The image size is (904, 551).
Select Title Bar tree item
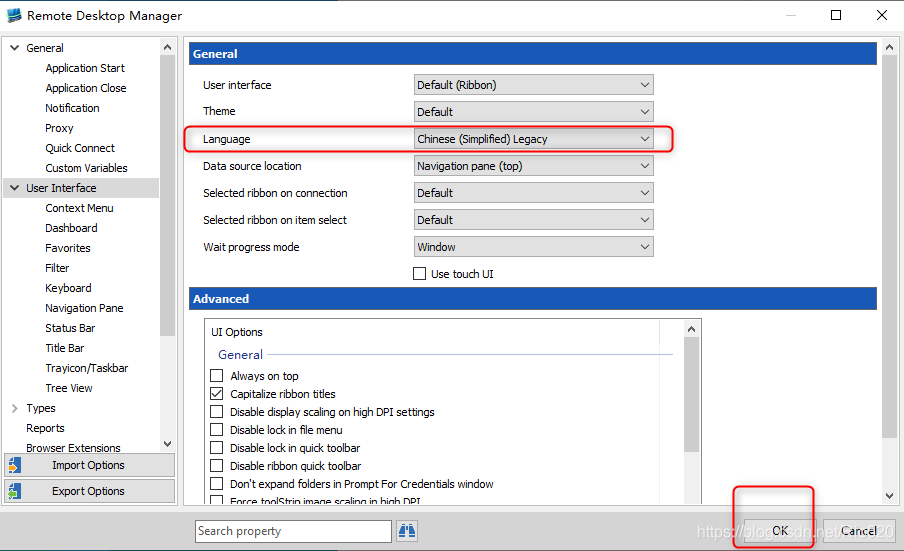(65, 348)
